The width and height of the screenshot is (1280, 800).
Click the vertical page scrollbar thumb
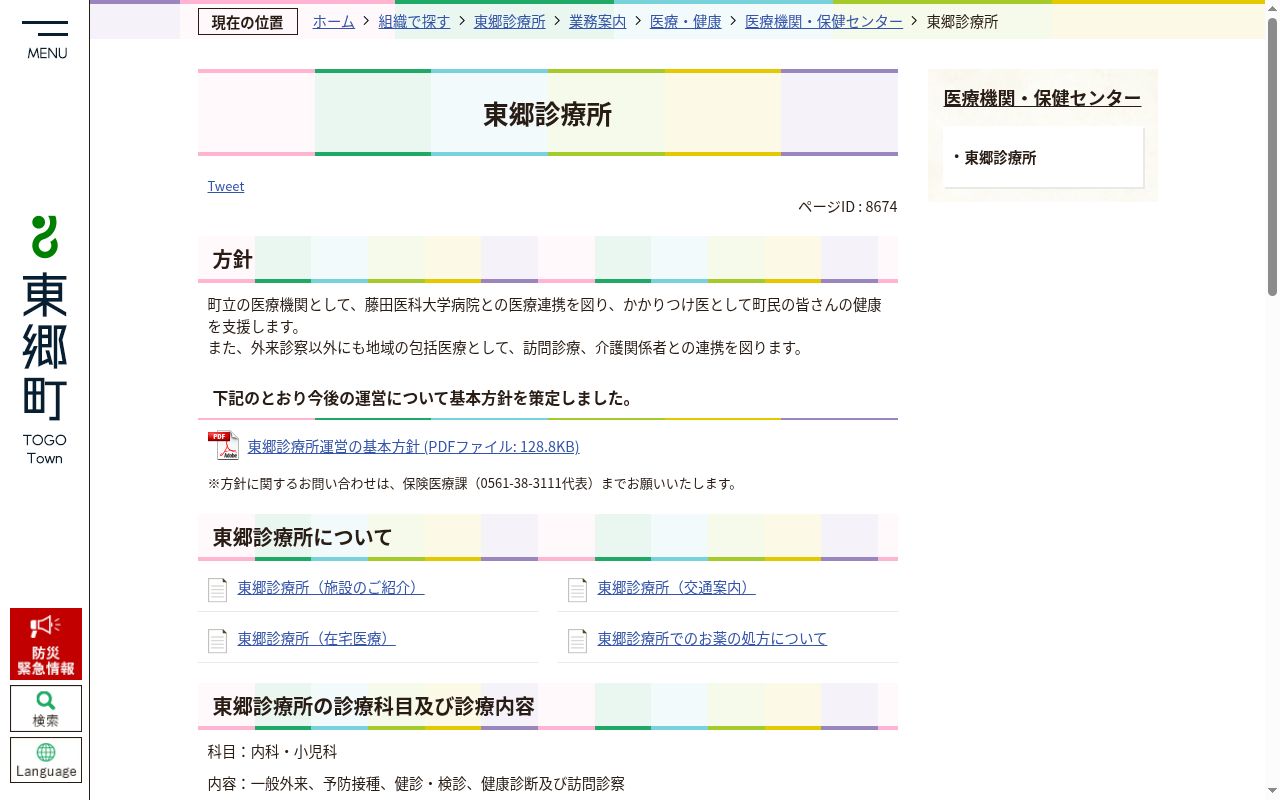coord(1272,157)
